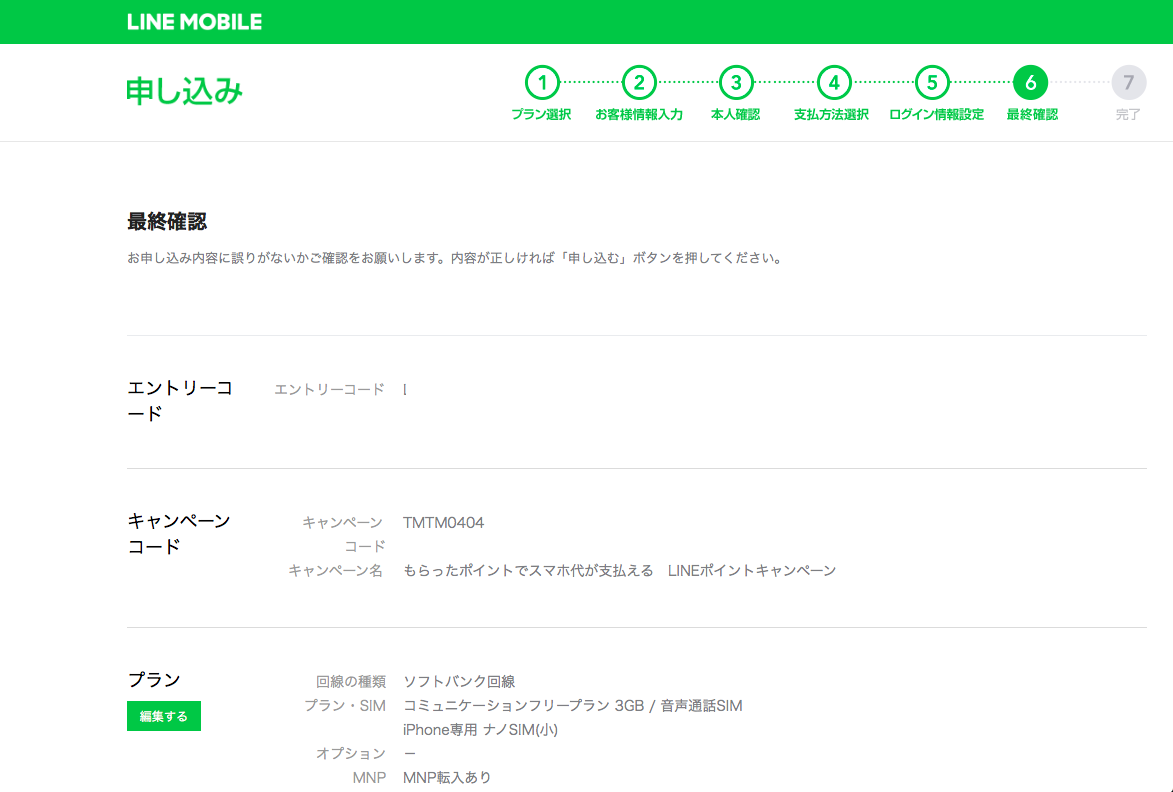Screen dimensions: 1173x792
Task: Click the プラン・SIM label
Action: 345,705
